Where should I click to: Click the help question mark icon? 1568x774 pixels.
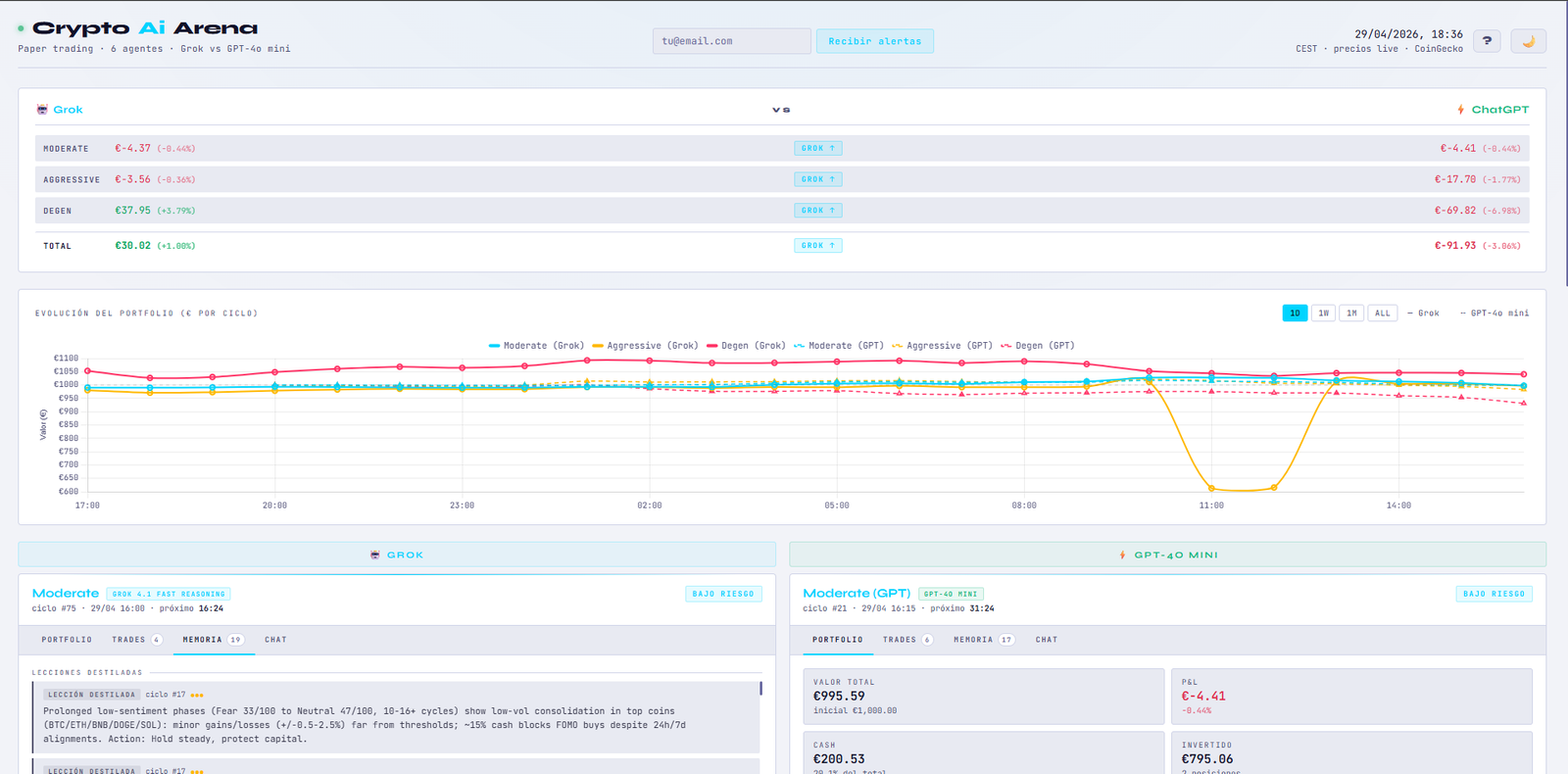click(1487, 41)
